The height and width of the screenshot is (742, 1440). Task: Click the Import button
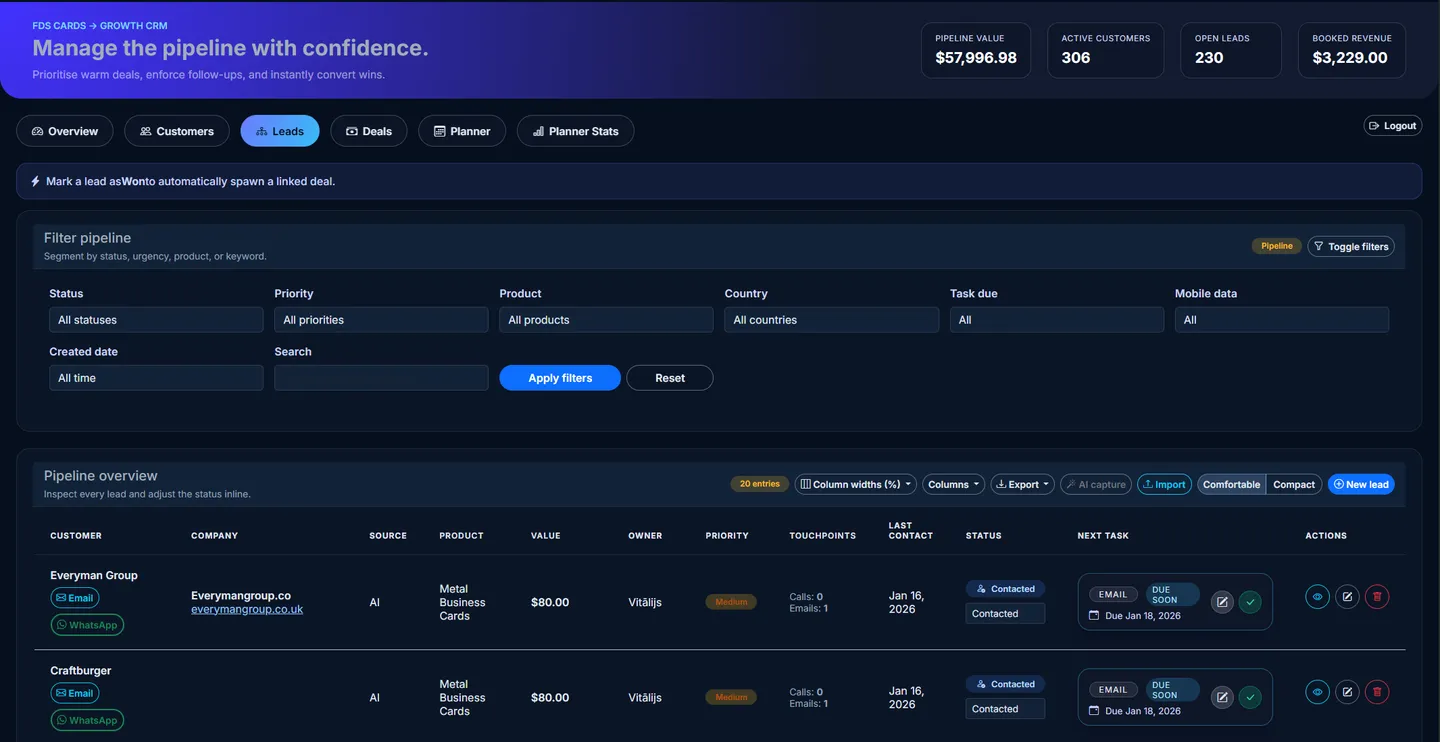coord(1164,484)
